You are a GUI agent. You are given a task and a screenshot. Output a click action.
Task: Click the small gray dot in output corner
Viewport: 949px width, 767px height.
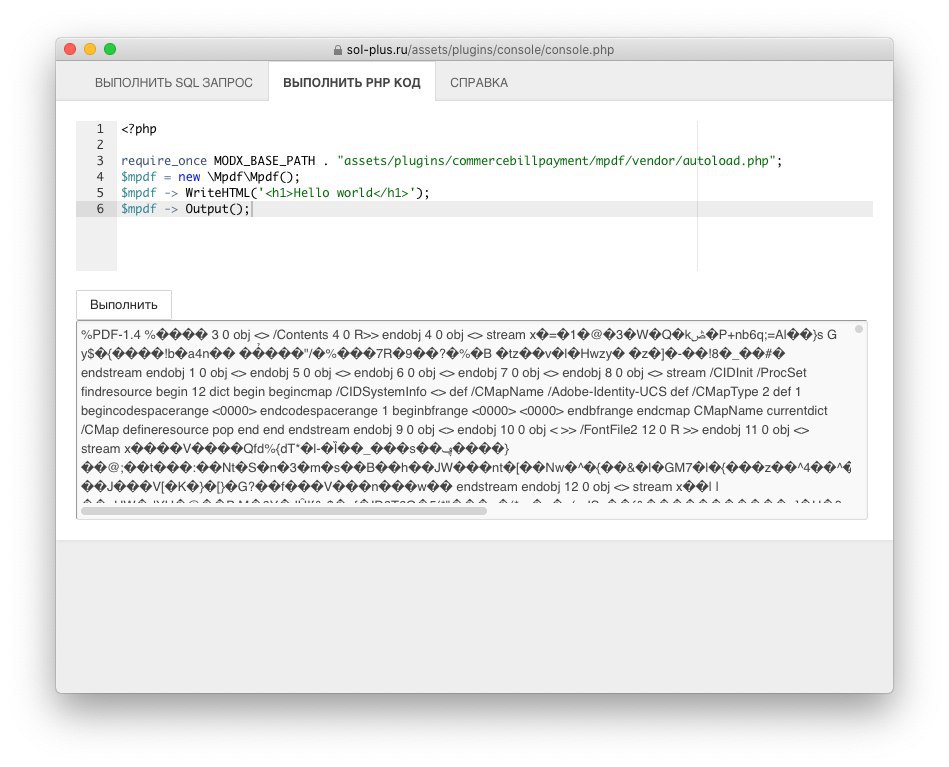point(858,329)
